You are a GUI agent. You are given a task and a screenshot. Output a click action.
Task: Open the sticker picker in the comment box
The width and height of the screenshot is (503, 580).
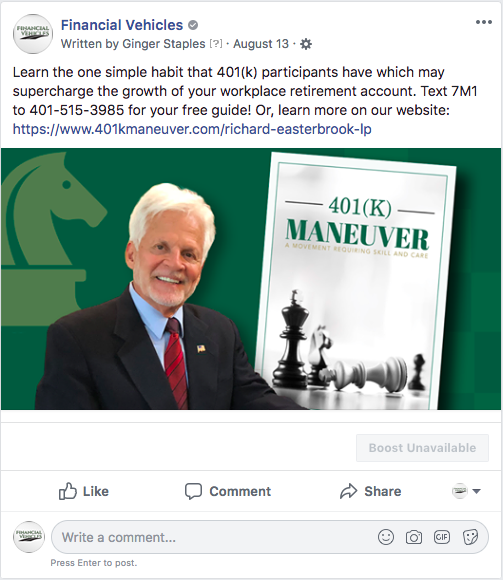(x=470, y=537)
